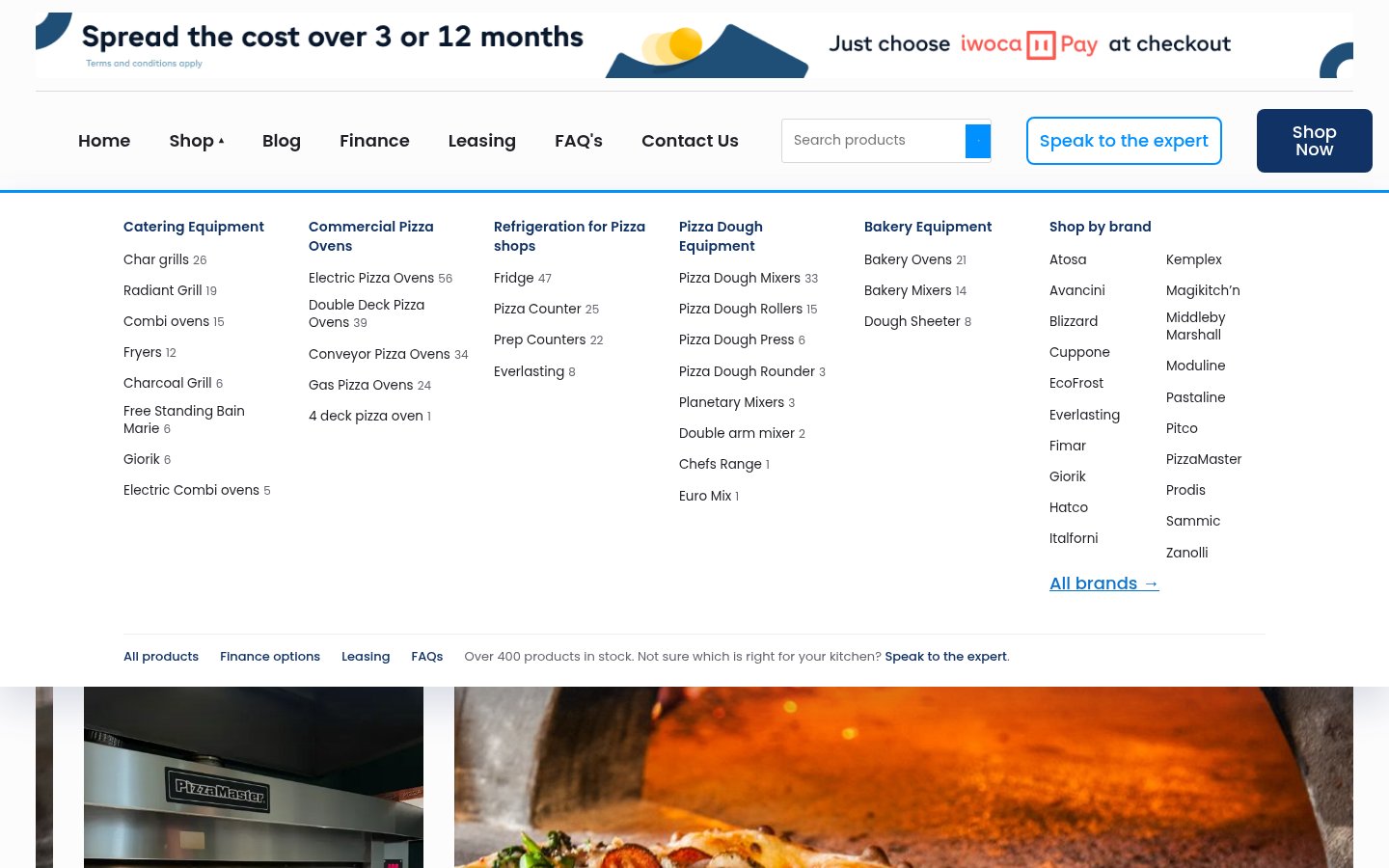Select the Radiant Grill category

point(170,290)
